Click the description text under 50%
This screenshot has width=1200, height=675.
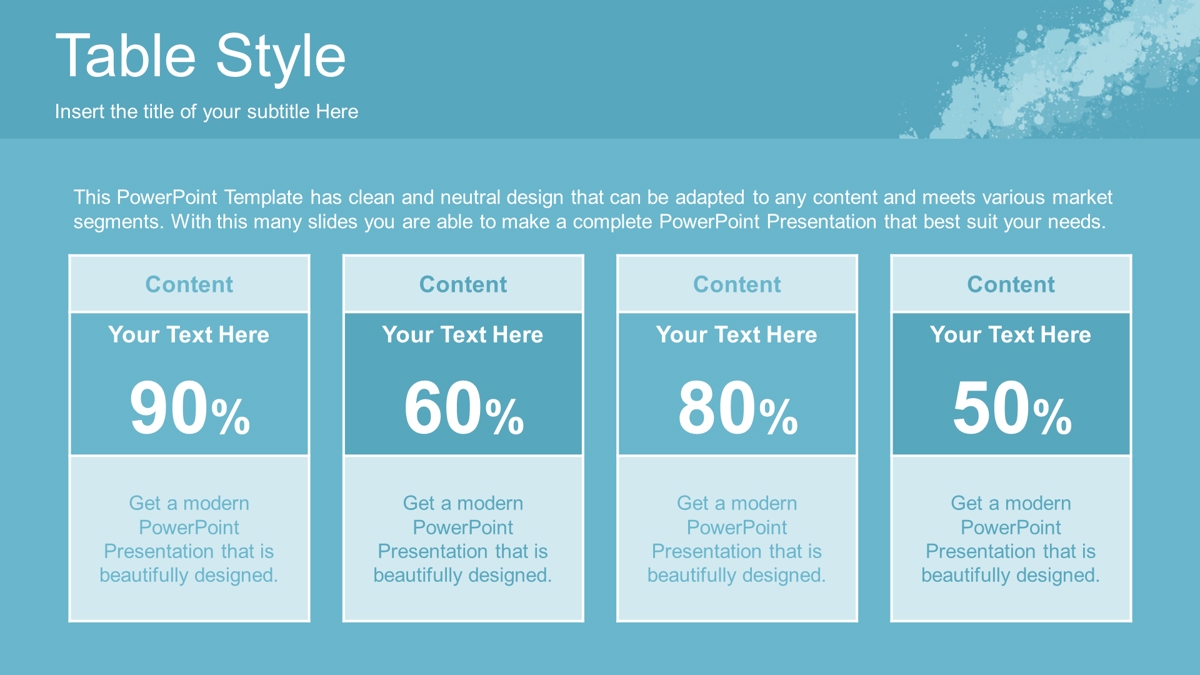[x=1011, y=539]
